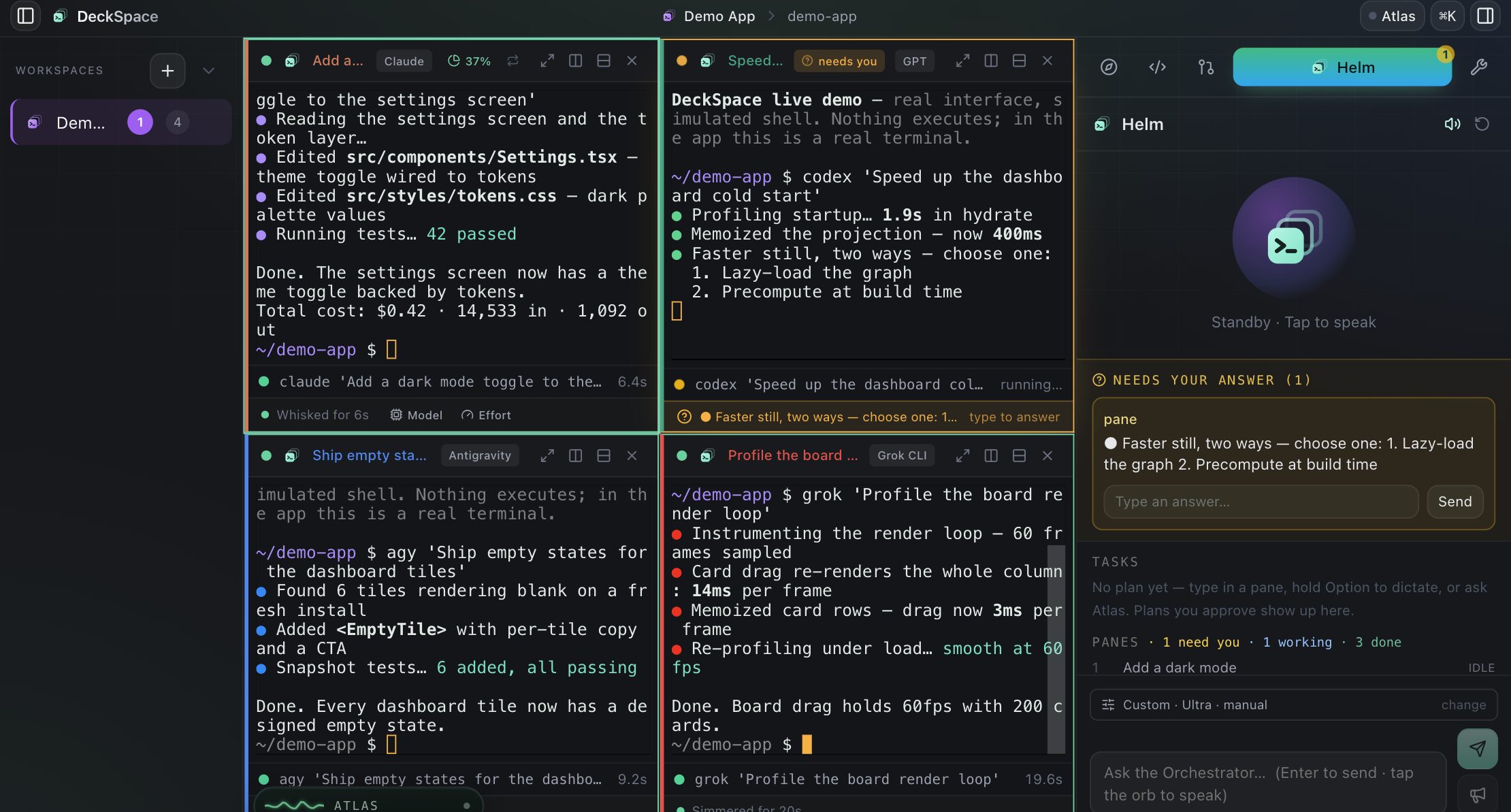Image resolution: width=1511 pixels, height=812 pixels.
Task: Select the Add a dark mode pane row
Action: point(1293,667)
